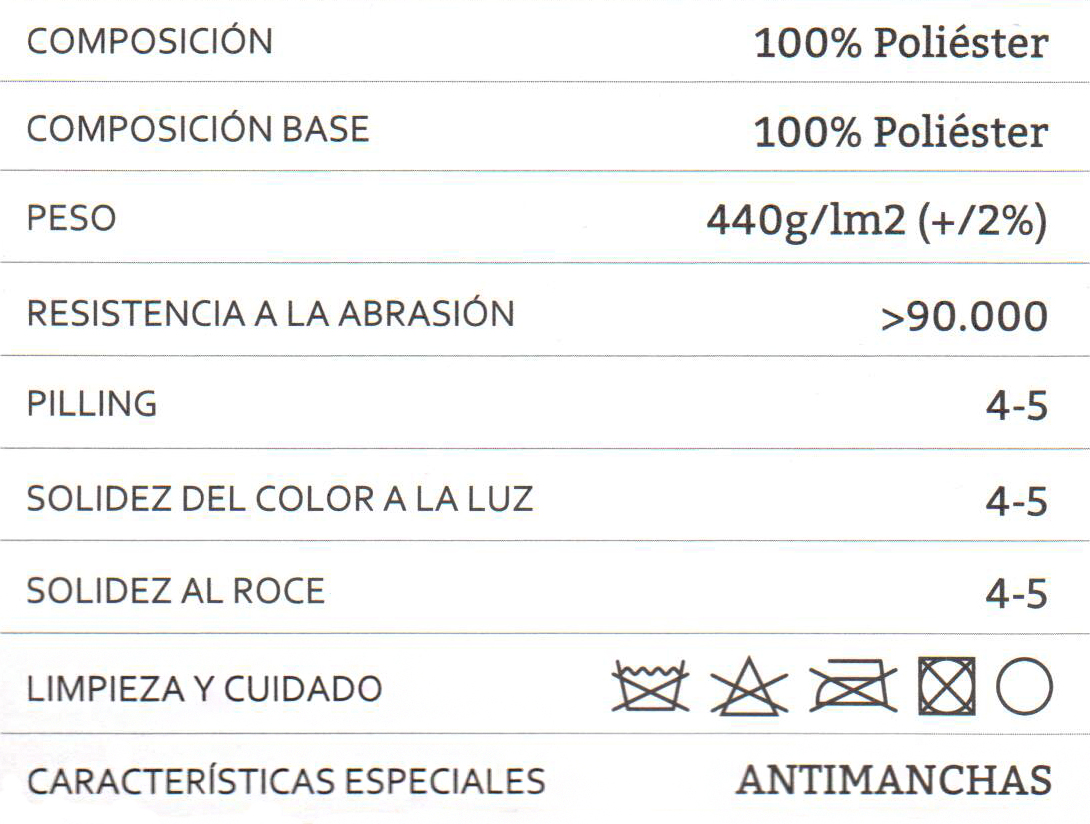The height and width of the screenshot is (824, 1090).
Task: Click the do not wash symbol
Action: pyautogui.click(x=651, y=686)
